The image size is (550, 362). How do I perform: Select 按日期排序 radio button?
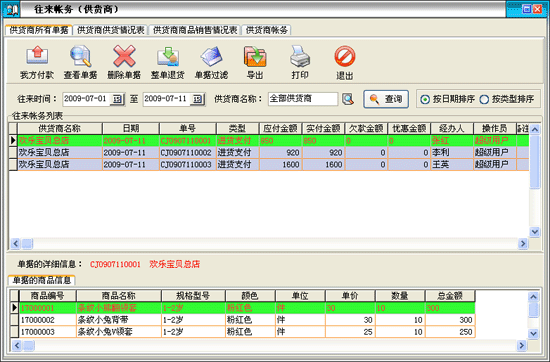click(425, 100)
